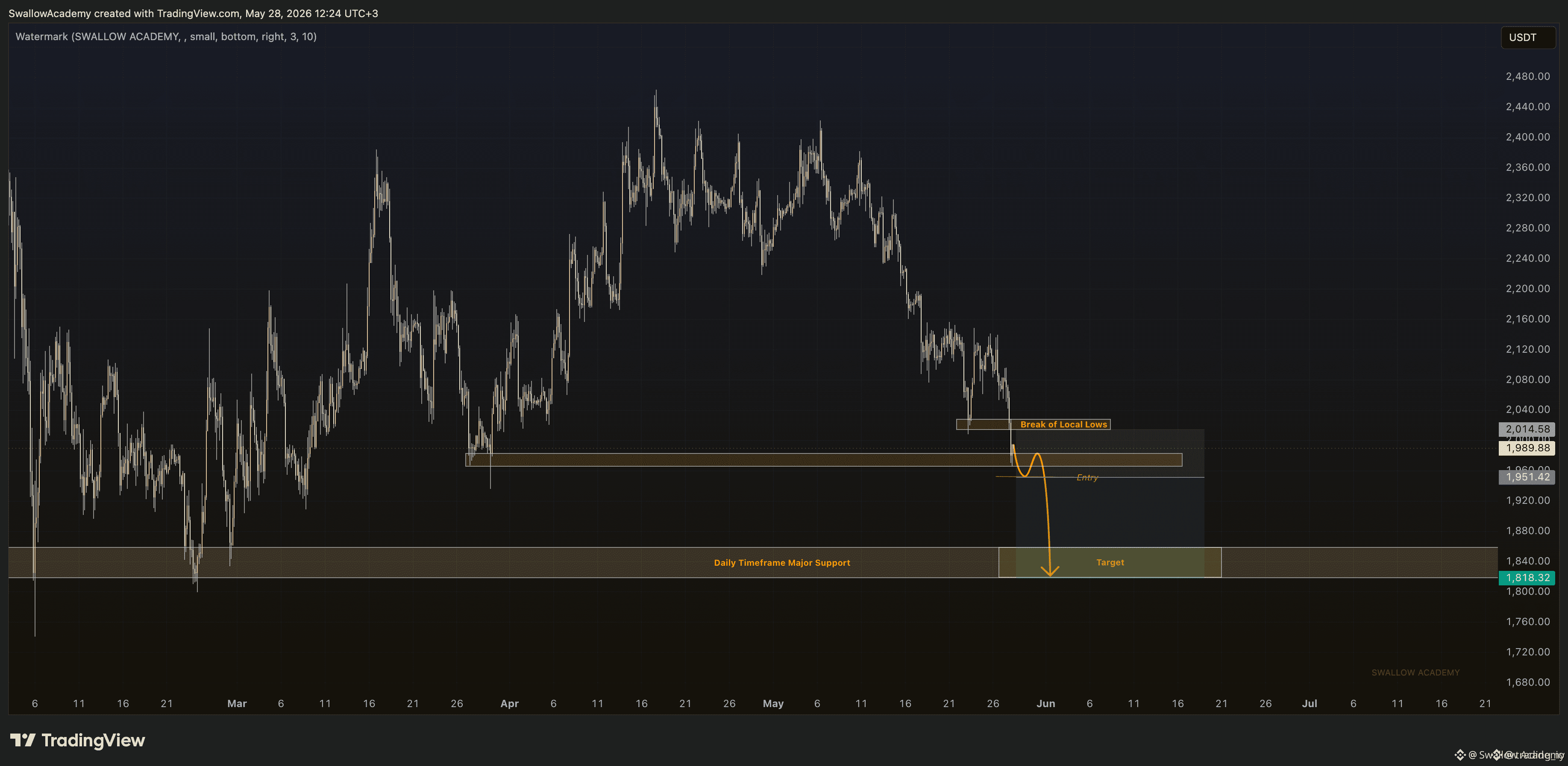Click the USDT currency label
The width and height of the screenshot is (1568, 766).
coord(1527,38)
